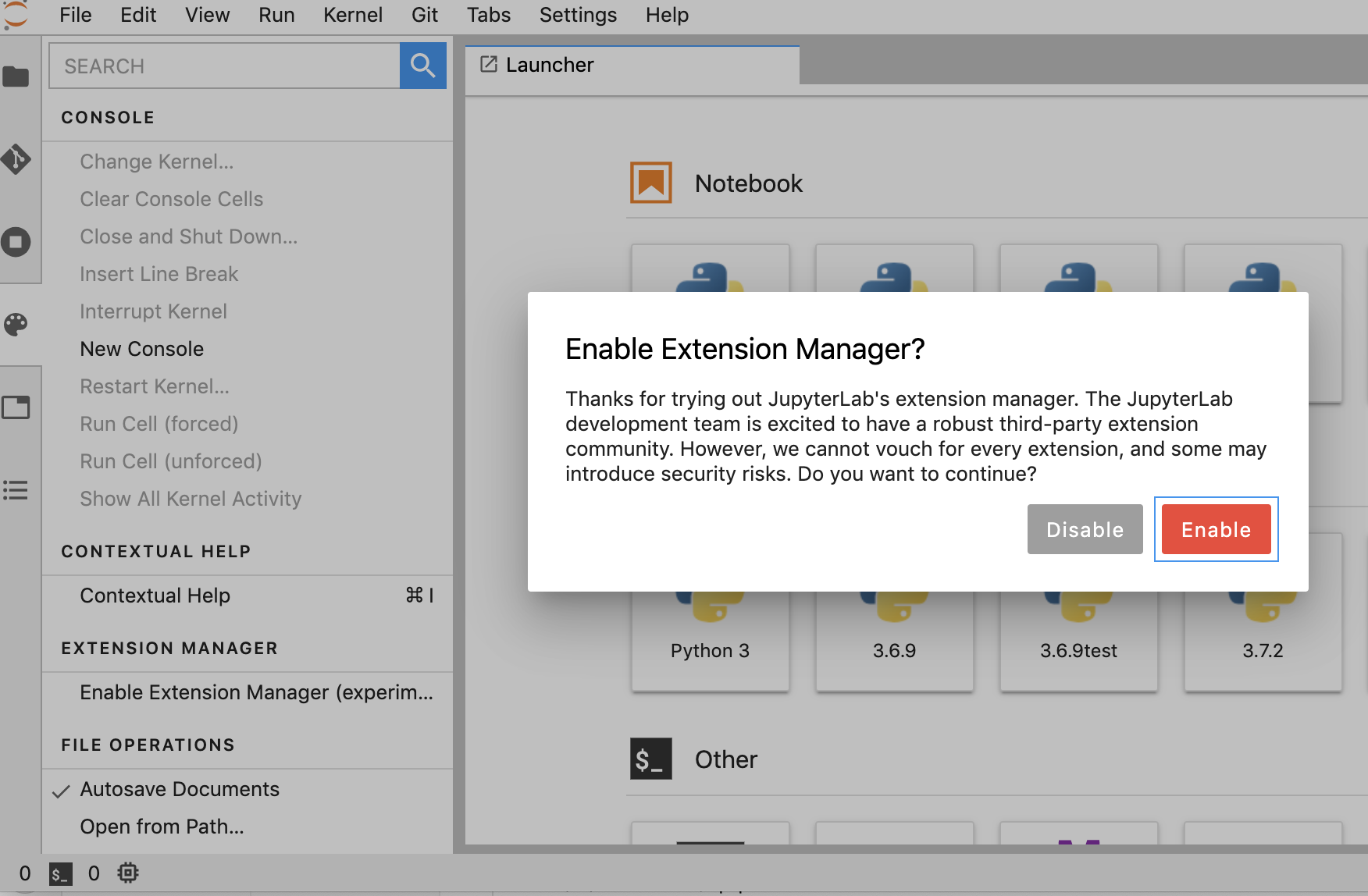Select Close and Shut Down... command

click(247, 236)
